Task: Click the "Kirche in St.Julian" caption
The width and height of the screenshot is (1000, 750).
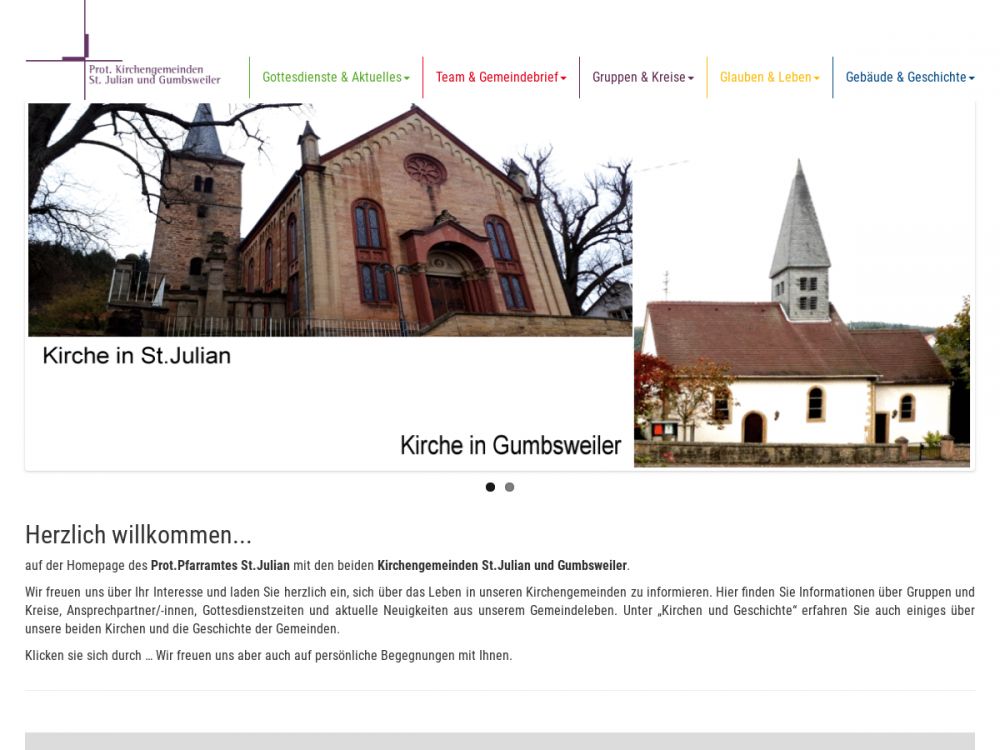Action: [136, 355]
